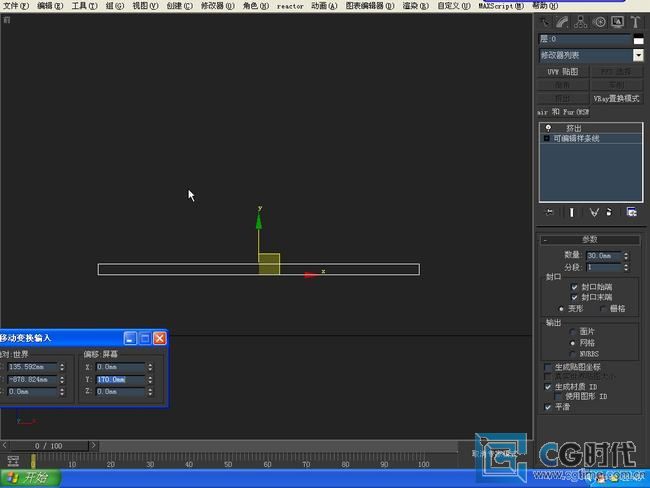Open the 修改器列表 dropdown arrow
This screenshot has height=488, width=650.
pos(638,55)
